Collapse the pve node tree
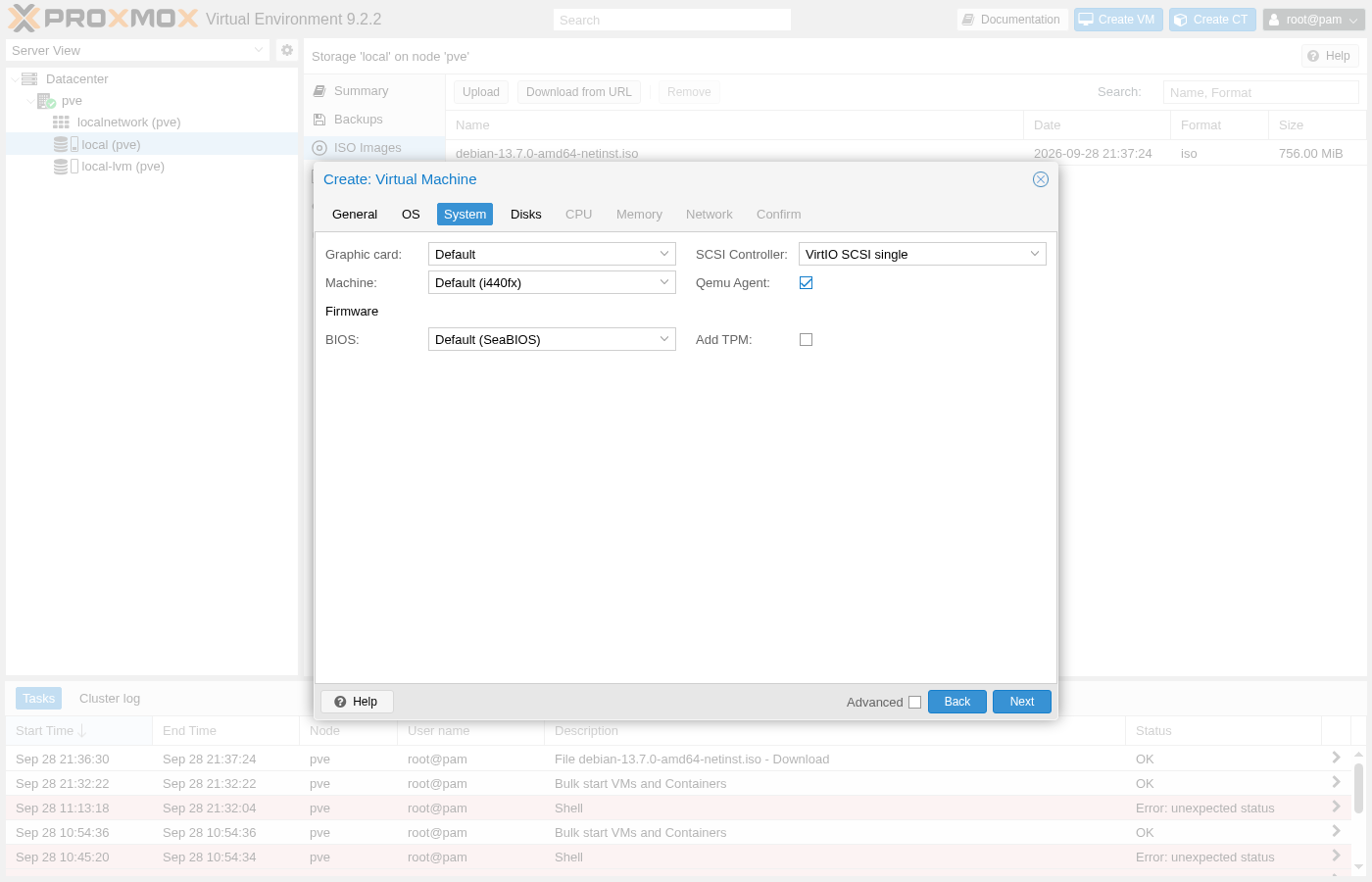1372x882 pixels. (x=30, y=101)
